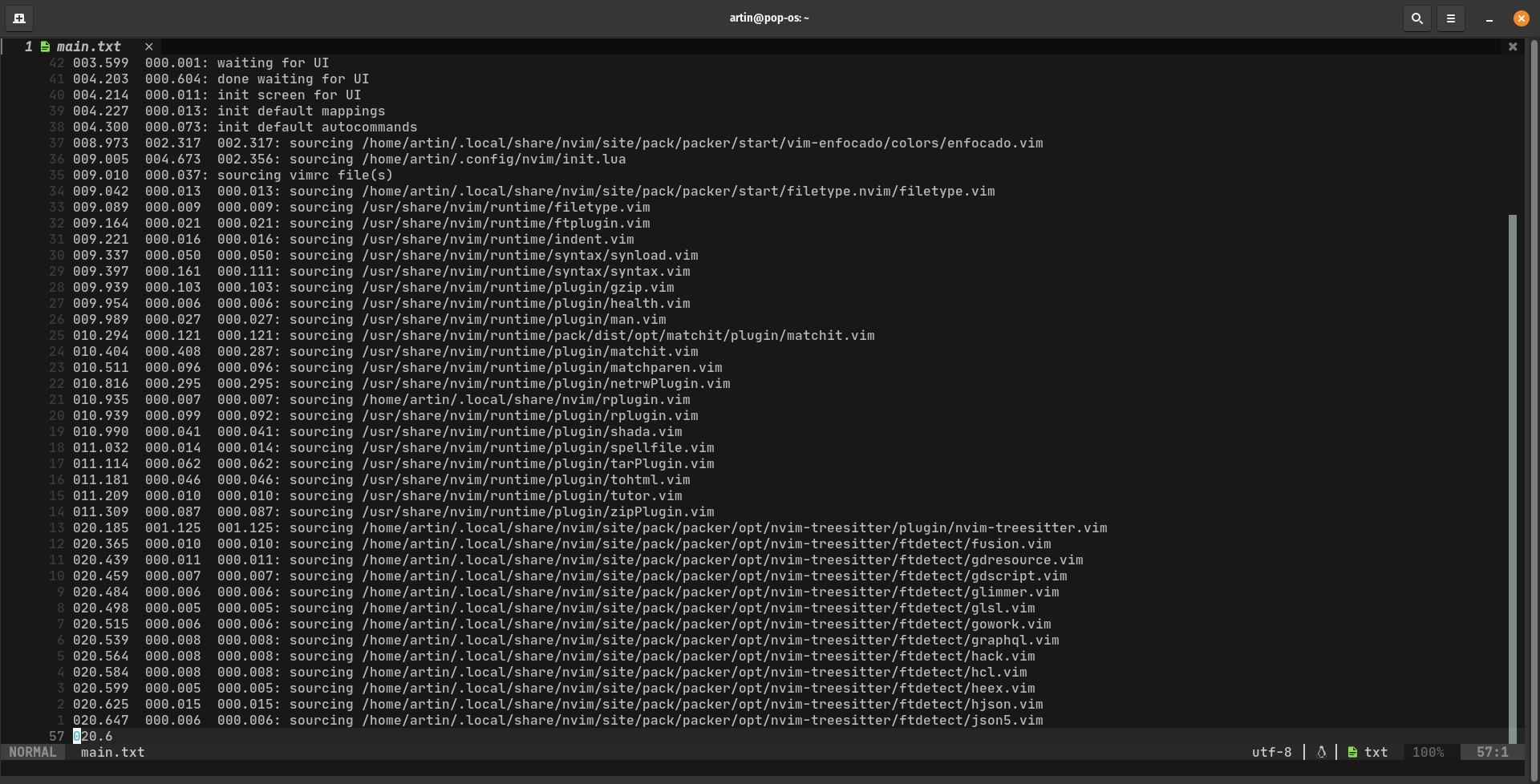Click the tabline close X at right

[1512, 46]
